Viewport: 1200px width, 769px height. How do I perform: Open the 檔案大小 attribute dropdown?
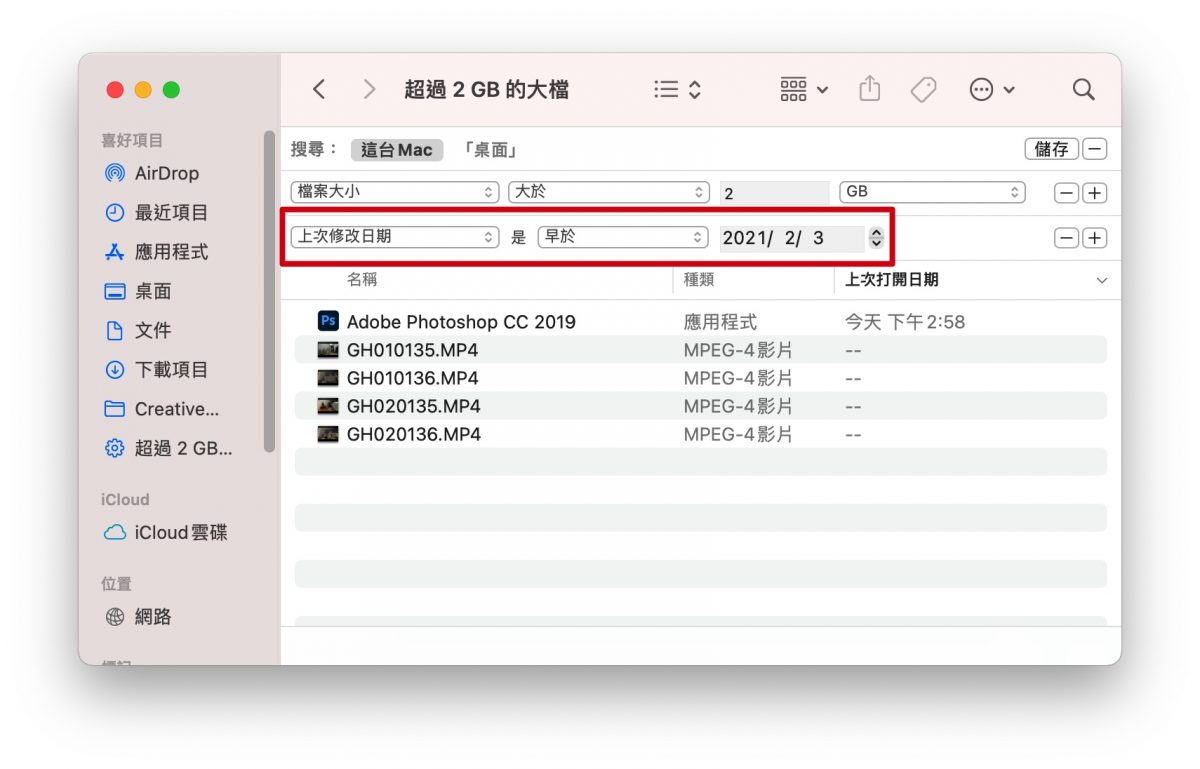(395, 191)
